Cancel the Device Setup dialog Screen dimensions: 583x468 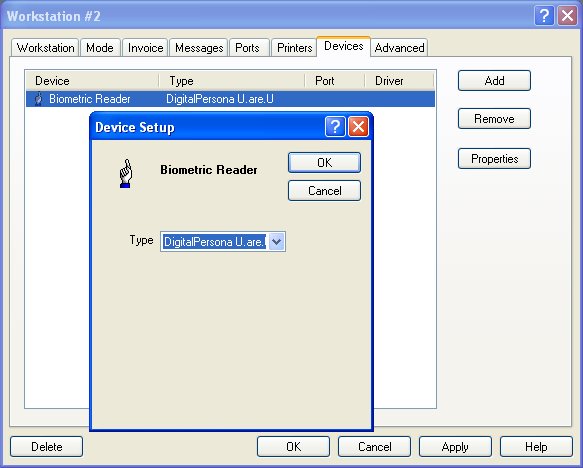[324, 191]
